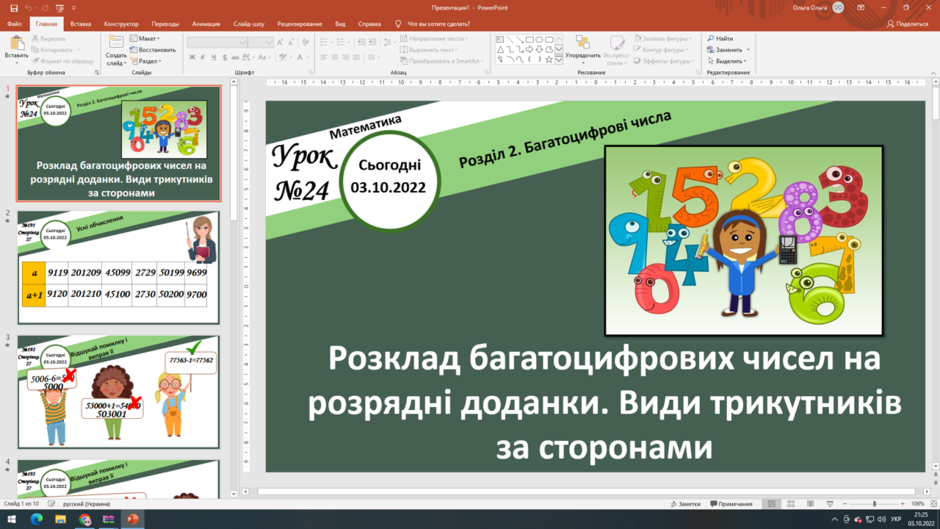Open ribbon display options icon in title bar
Image resolution: width=940 pixels, height=529 pixels.
click(861, 8)
